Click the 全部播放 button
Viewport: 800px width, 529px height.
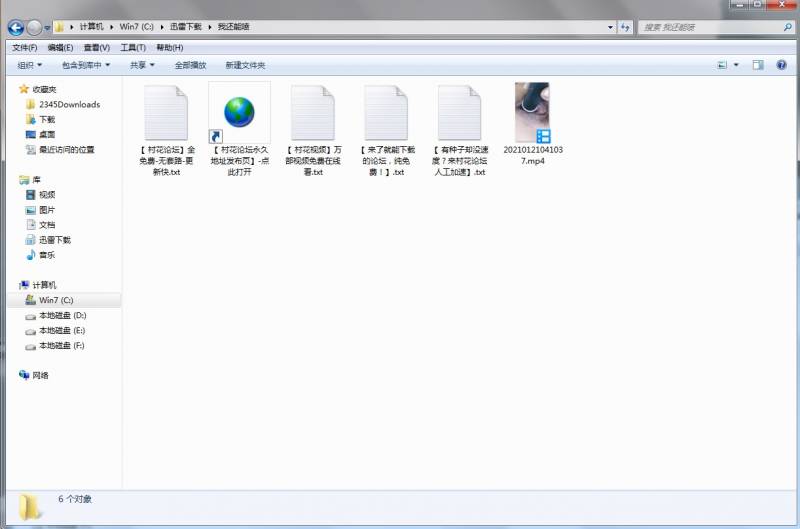(190, 65)
